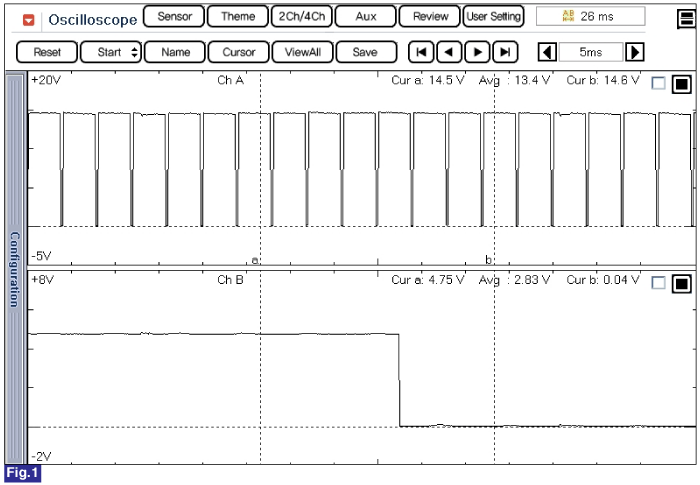This screenshot has width=700, height=485.
Task: Open the red dropdown icon beside Oscilloscope
Action: 29,20
